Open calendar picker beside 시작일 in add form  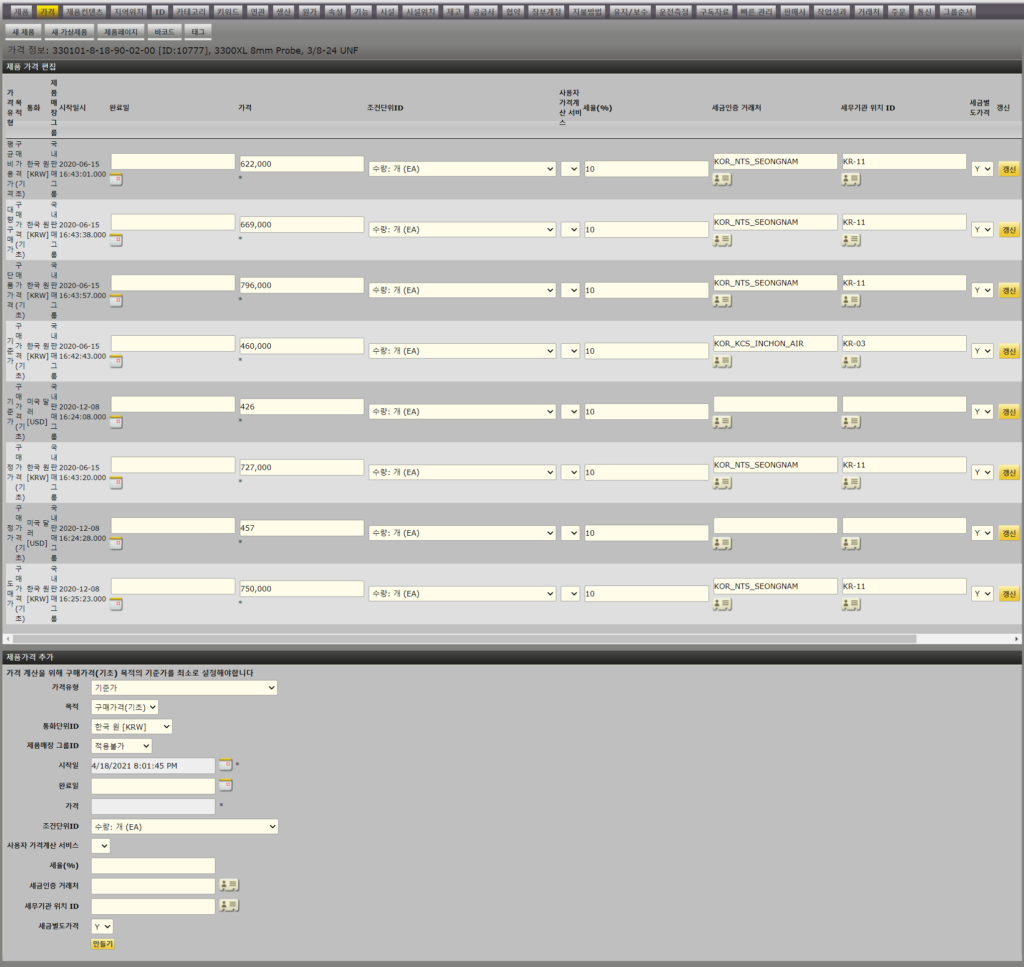click(225, 765)
